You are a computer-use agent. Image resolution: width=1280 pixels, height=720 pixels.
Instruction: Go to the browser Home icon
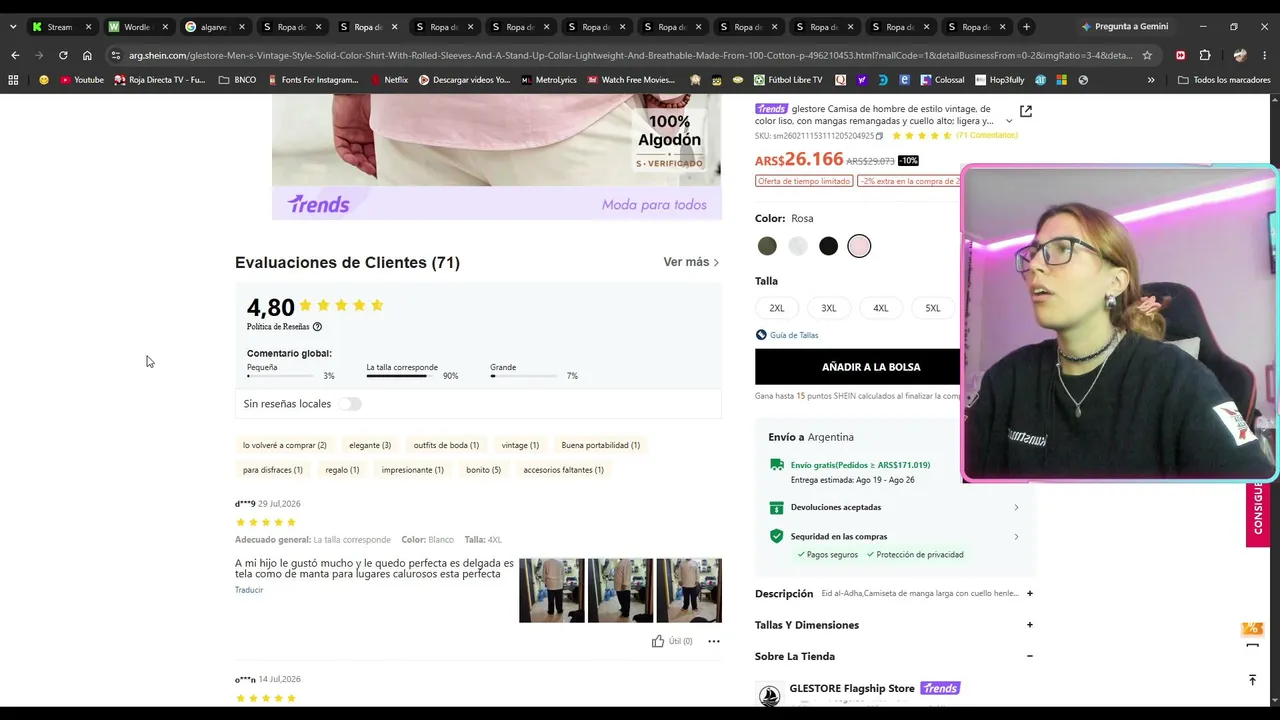tap(87, 55)
